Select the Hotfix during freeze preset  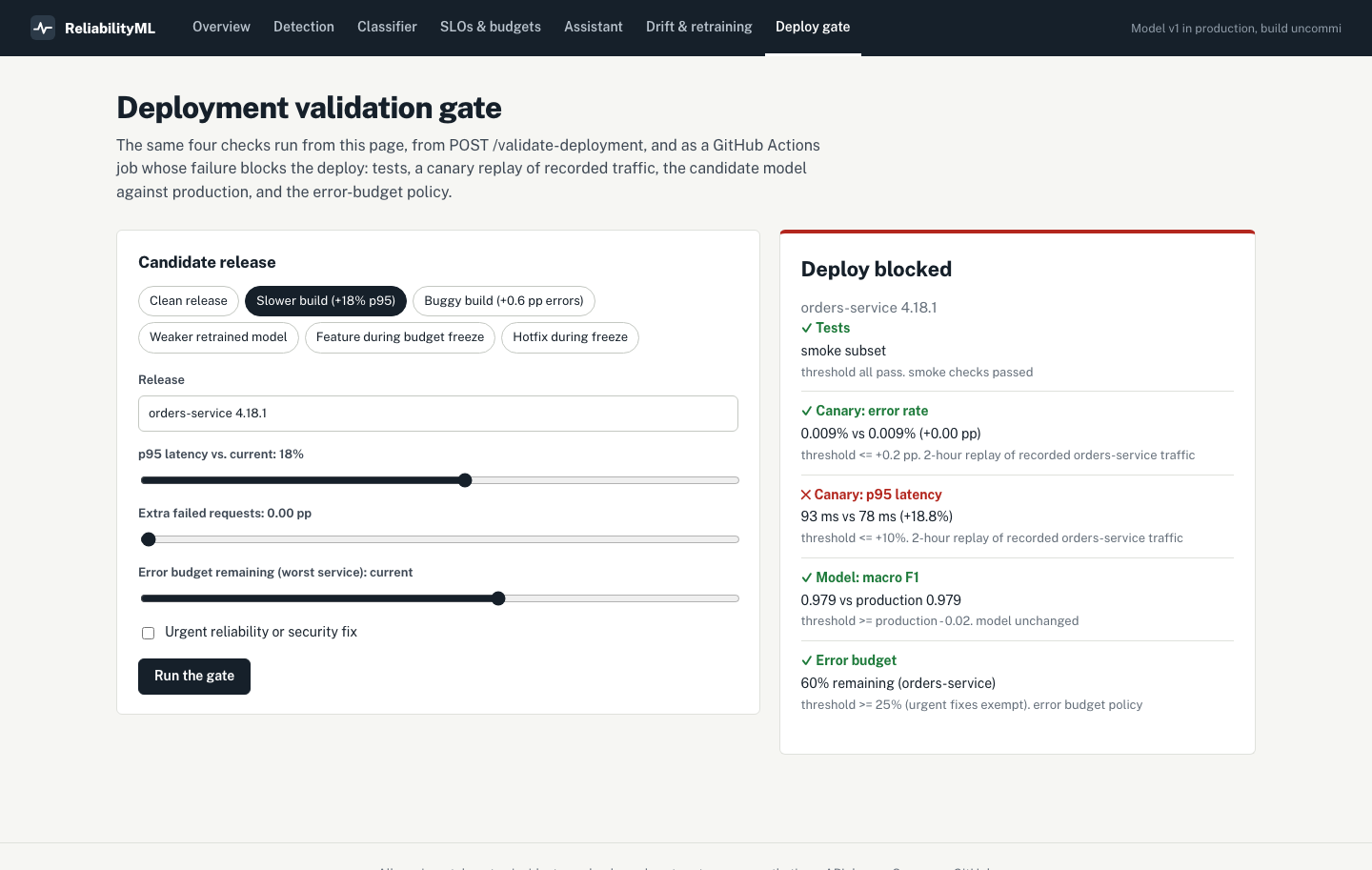pos(570,337)
